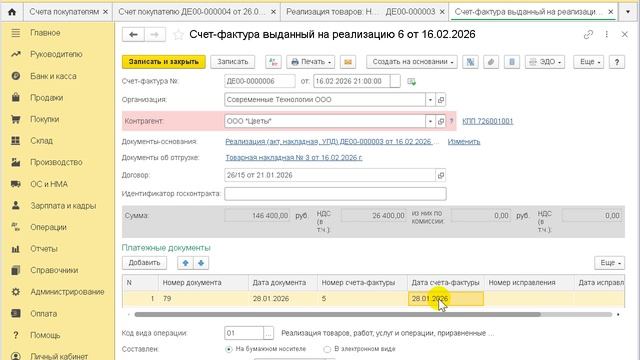Open organization card for Современные Технологии ООО
Screen dimensions: 640x360
[x=441, y=100]
